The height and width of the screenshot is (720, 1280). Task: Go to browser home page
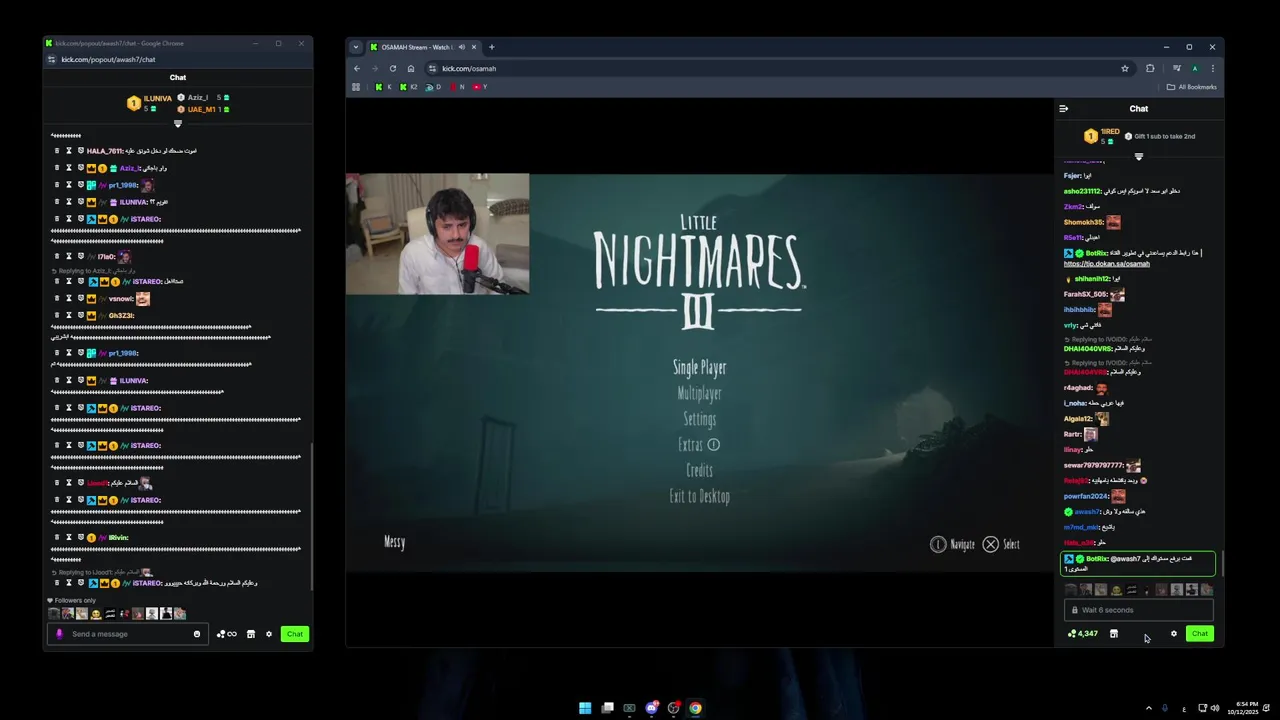pos(411,69)
